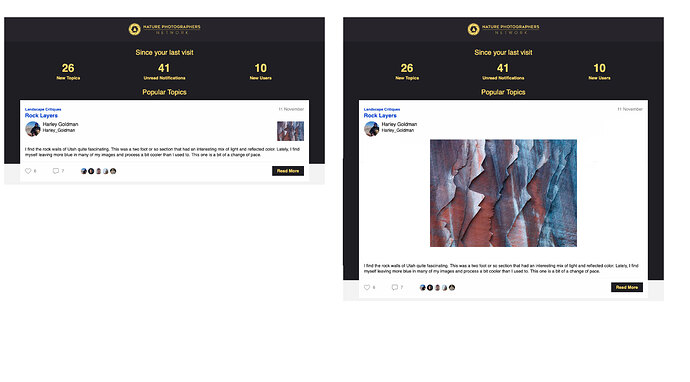Image resolution: width=690 pixels, height=382 pixels.
Task: Click black second participant avatar, large-photo email
Action: (x=430, y=287)
